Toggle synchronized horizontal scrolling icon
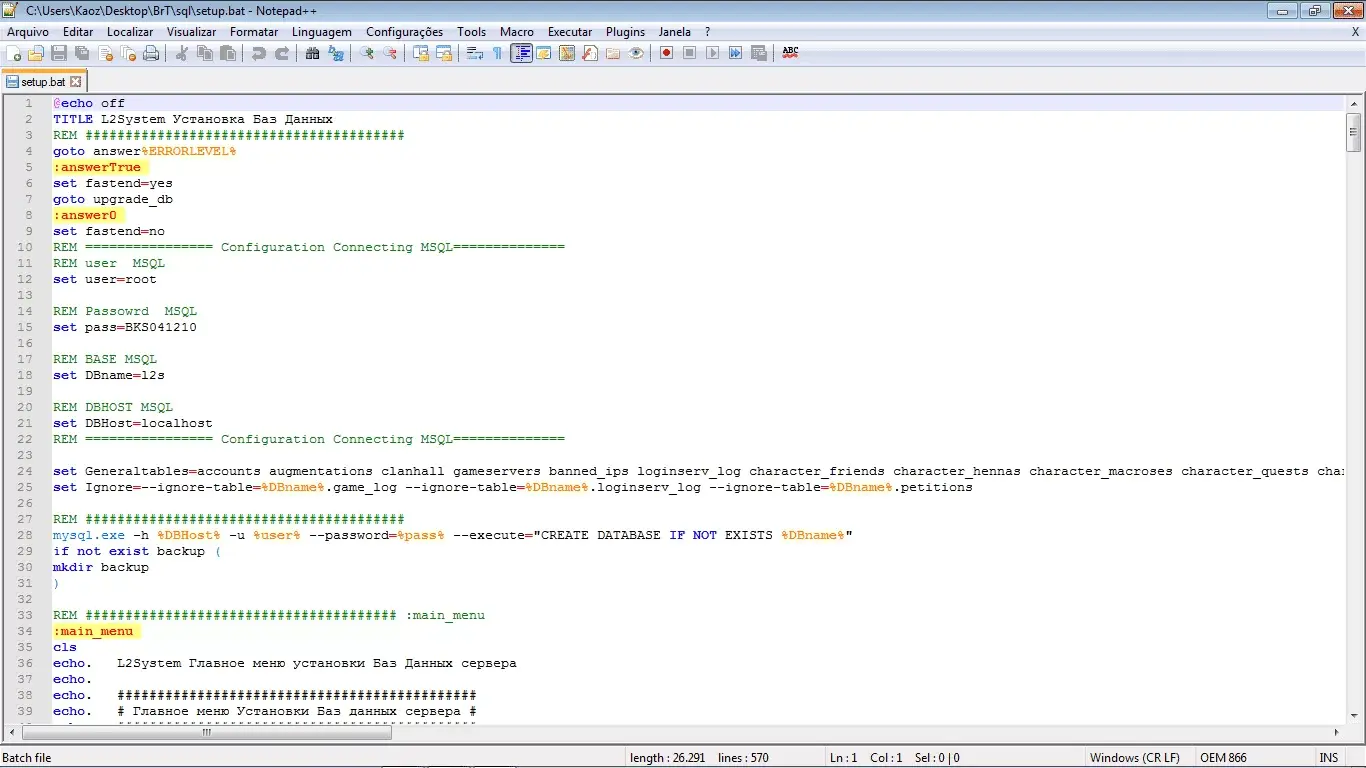The width and height of the screenshot is (1366, 768). pyautogui.click(x=444, y=53)
